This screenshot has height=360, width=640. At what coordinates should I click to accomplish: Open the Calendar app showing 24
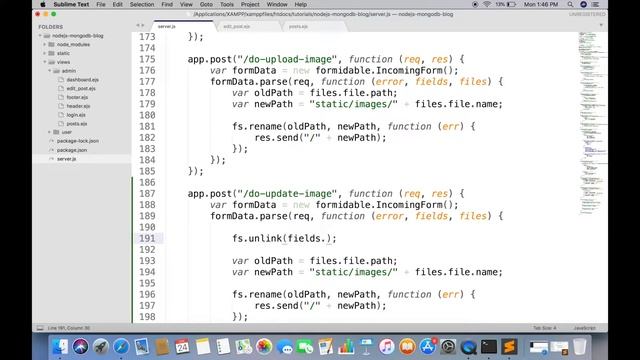coord(182,347)
